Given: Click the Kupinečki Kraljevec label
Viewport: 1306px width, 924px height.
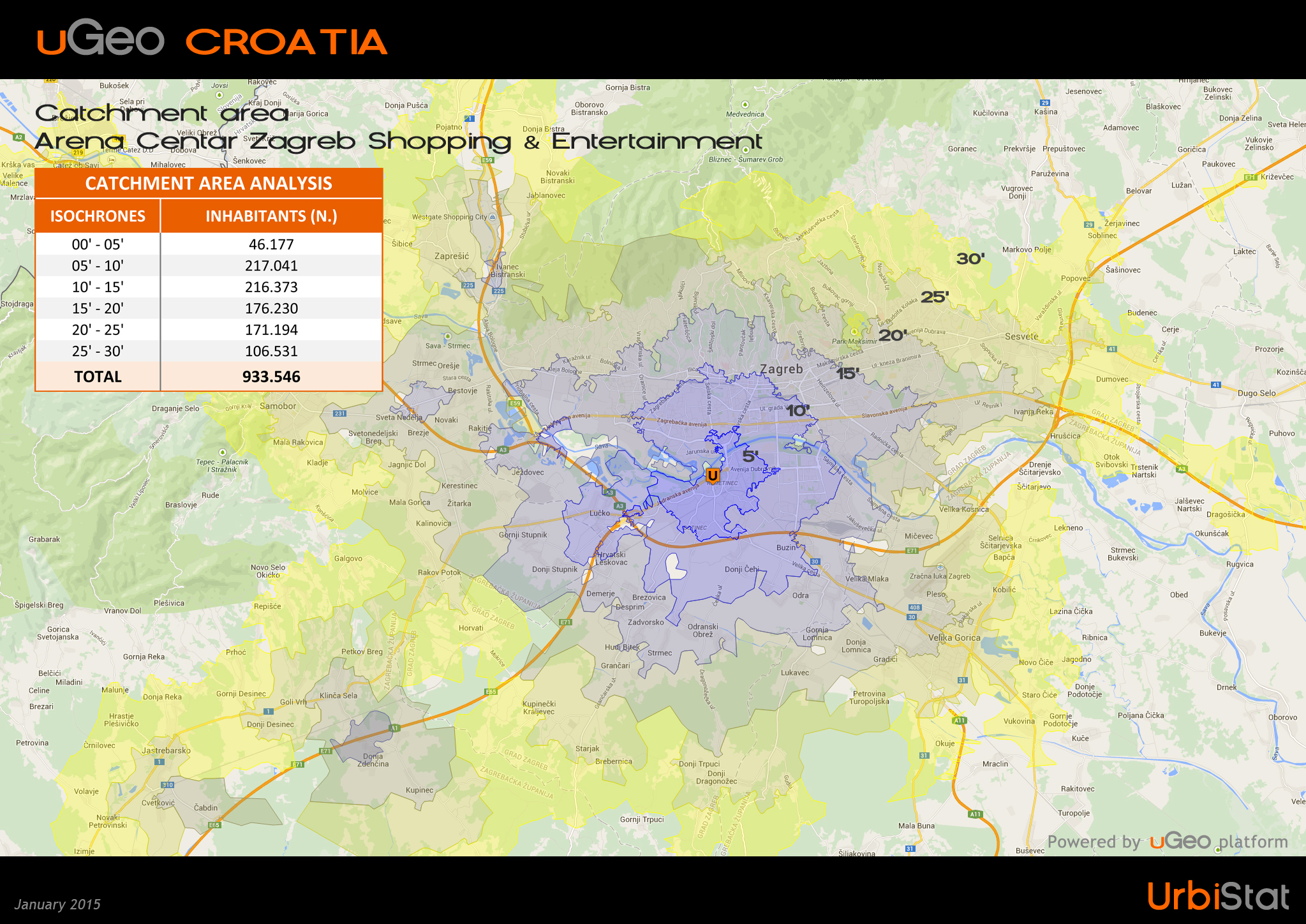Looking at the screenshot, I should (x=539, y=708).
